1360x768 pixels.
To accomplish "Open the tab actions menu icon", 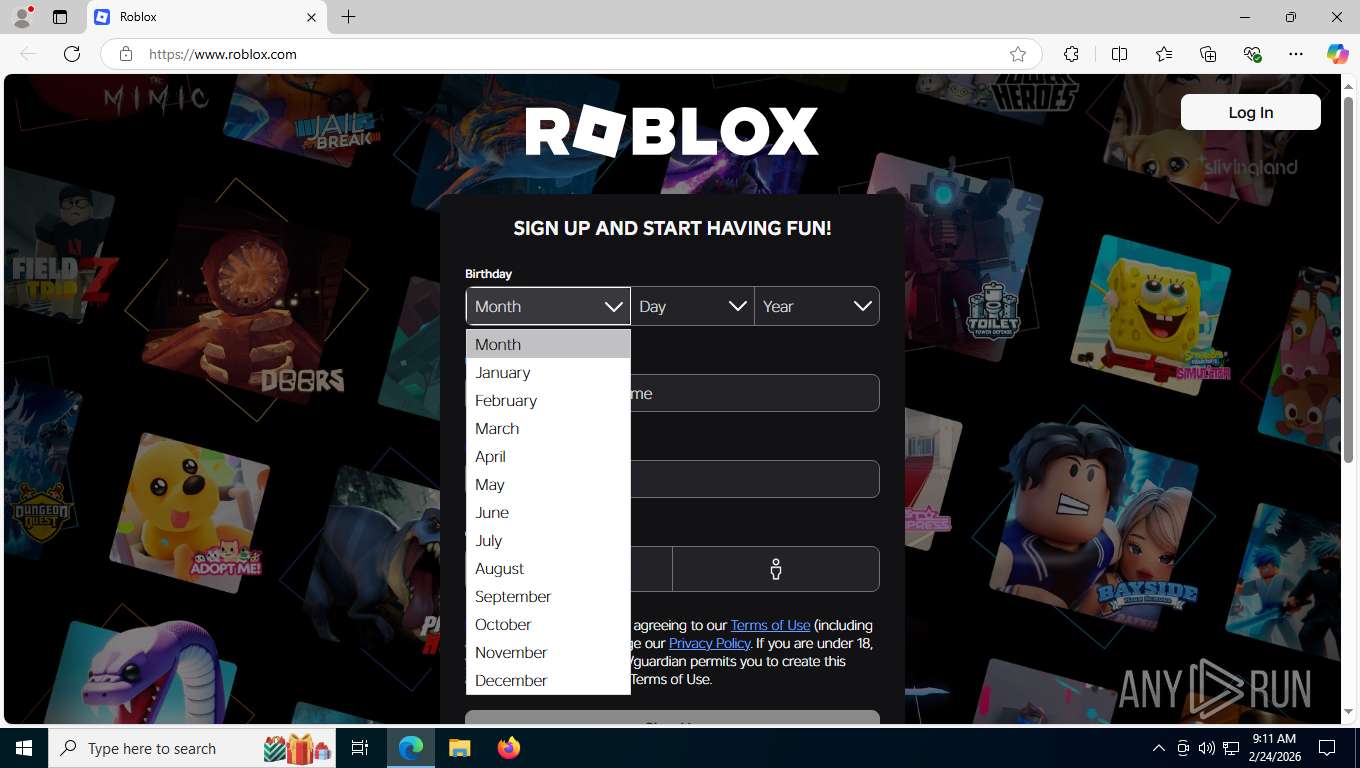I will point(60,17).
